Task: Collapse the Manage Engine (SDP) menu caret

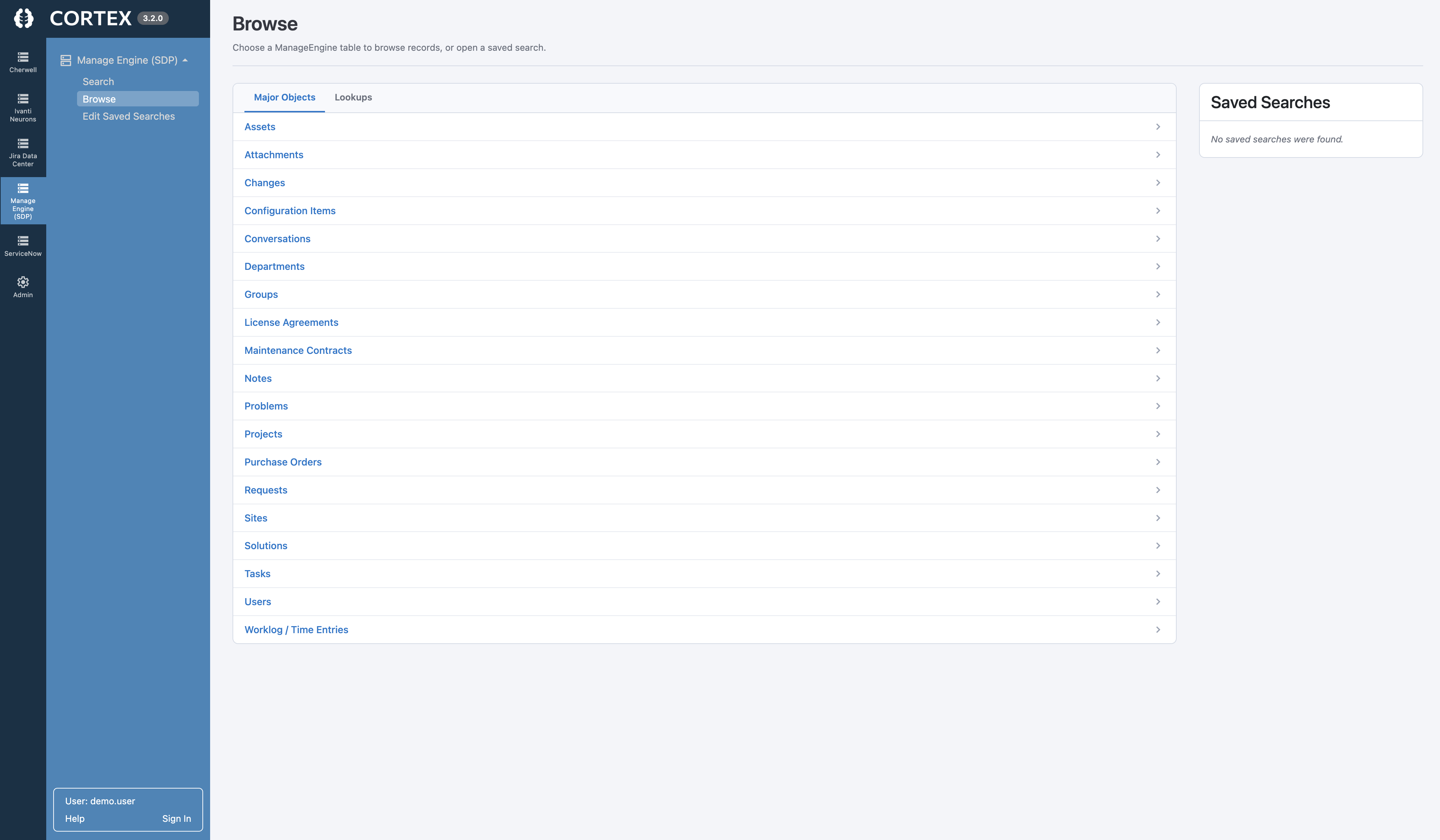Action: (185, 60)
